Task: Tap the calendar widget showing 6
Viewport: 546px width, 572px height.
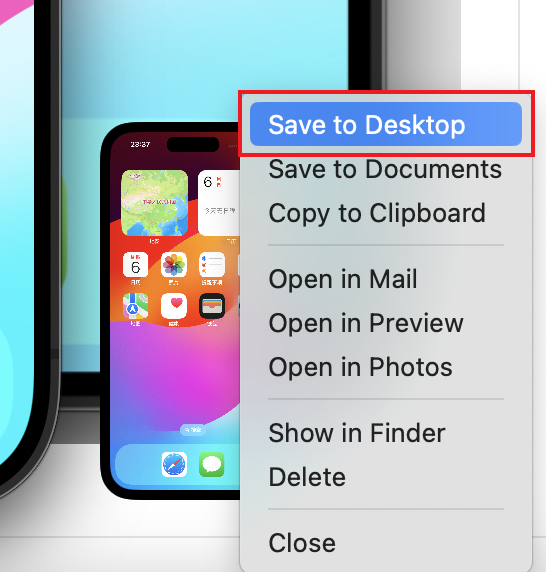Action: 219,203
